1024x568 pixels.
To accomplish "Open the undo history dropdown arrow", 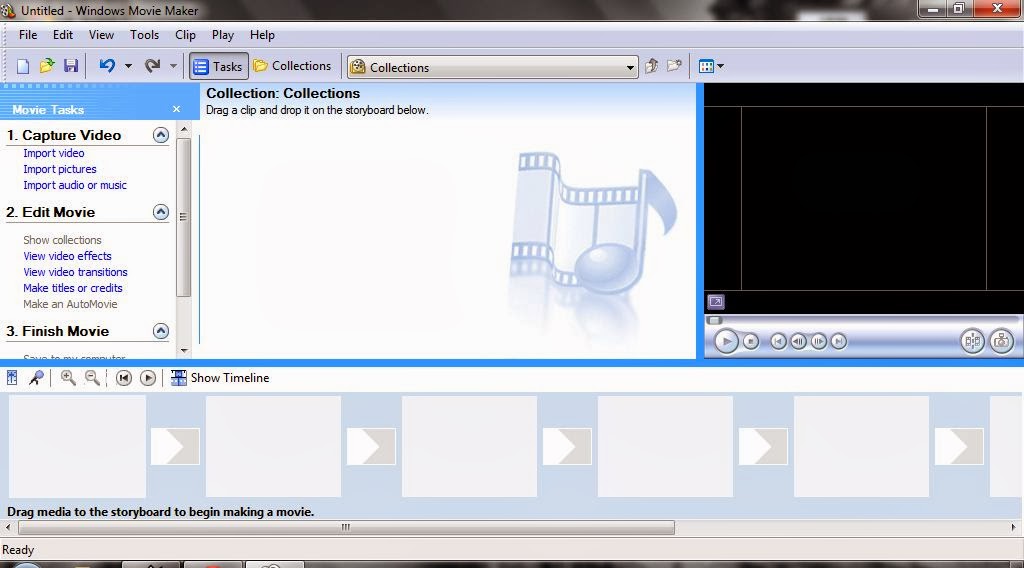I will tap(128, 66).
